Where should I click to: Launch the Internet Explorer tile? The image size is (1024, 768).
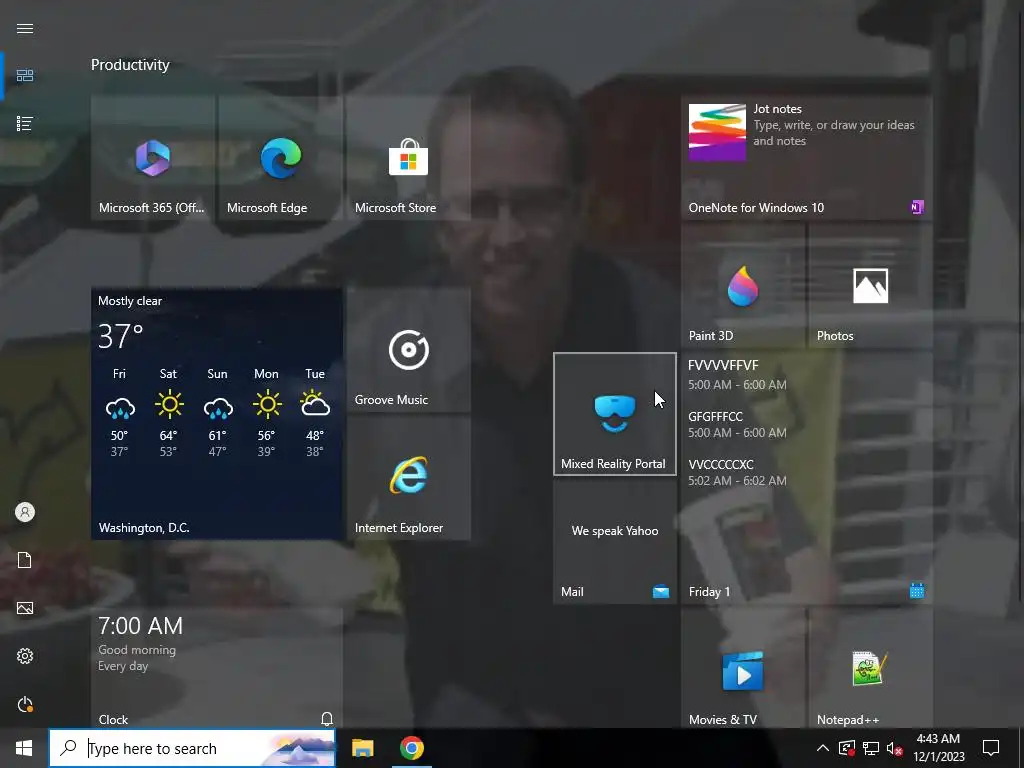409,478
